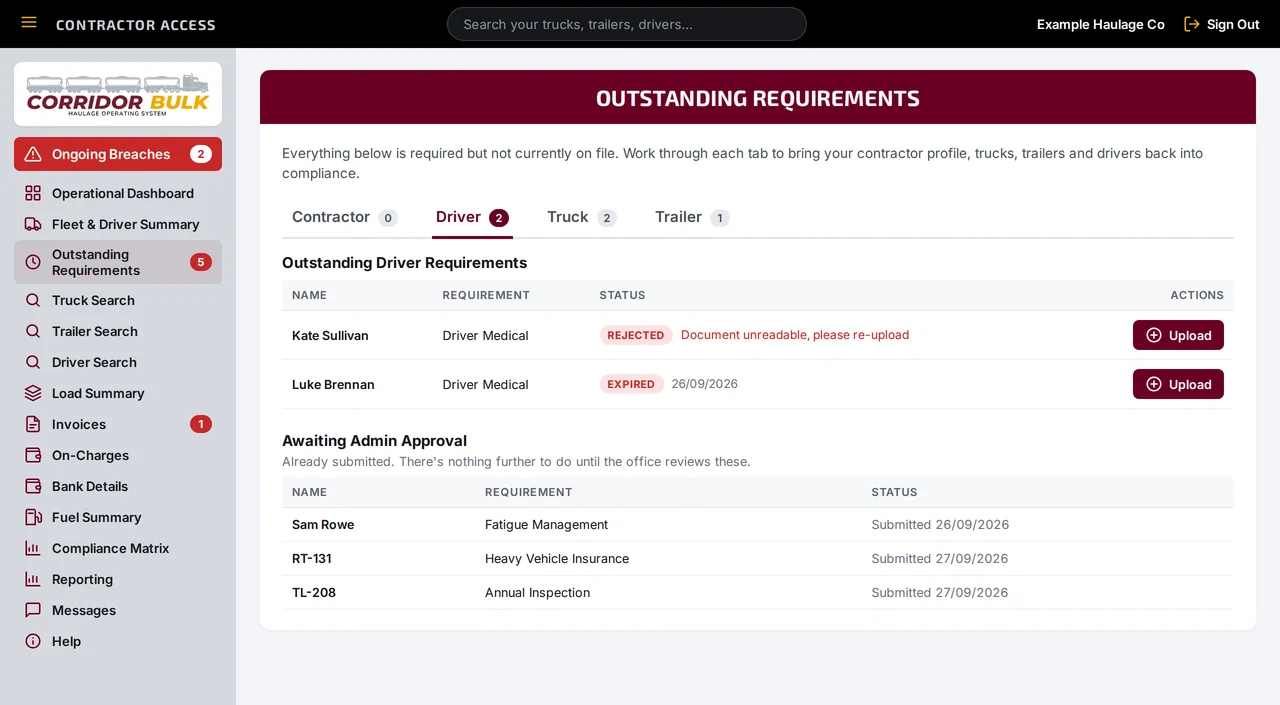Focus the trucks, trailers, drivers search field
Viewport: 1280px width, 705px height.
pos(627,24)
